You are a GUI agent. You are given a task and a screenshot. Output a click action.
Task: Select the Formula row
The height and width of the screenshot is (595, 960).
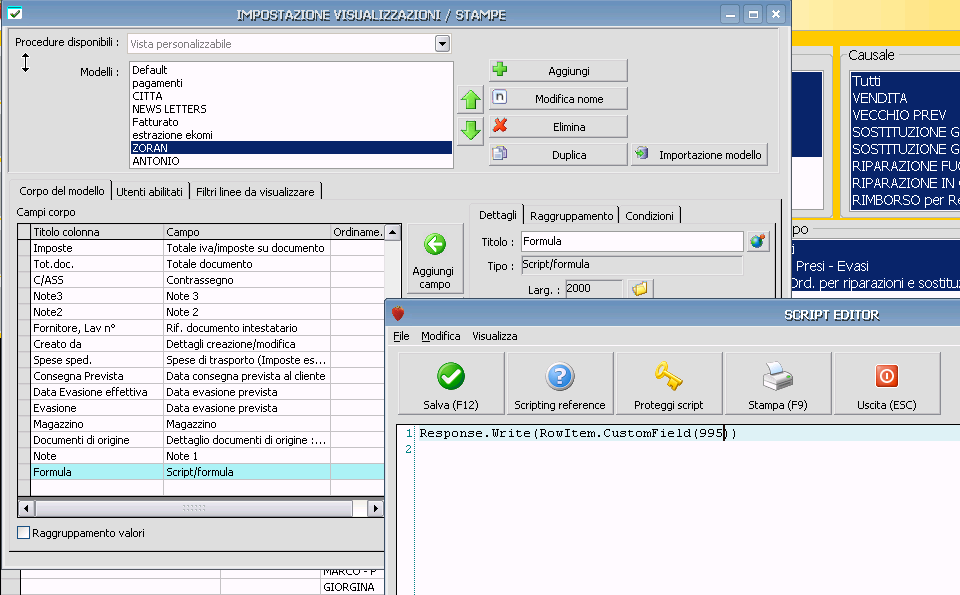point(208,472)
